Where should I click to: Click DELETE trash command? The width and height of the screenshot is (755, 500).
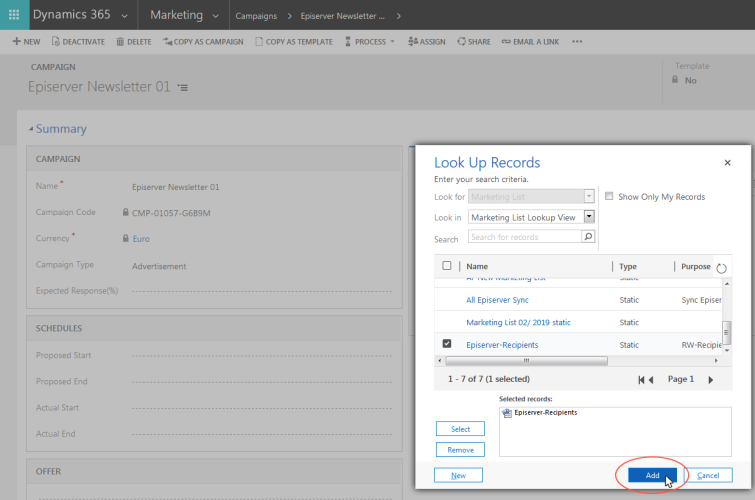pos(134,41)
